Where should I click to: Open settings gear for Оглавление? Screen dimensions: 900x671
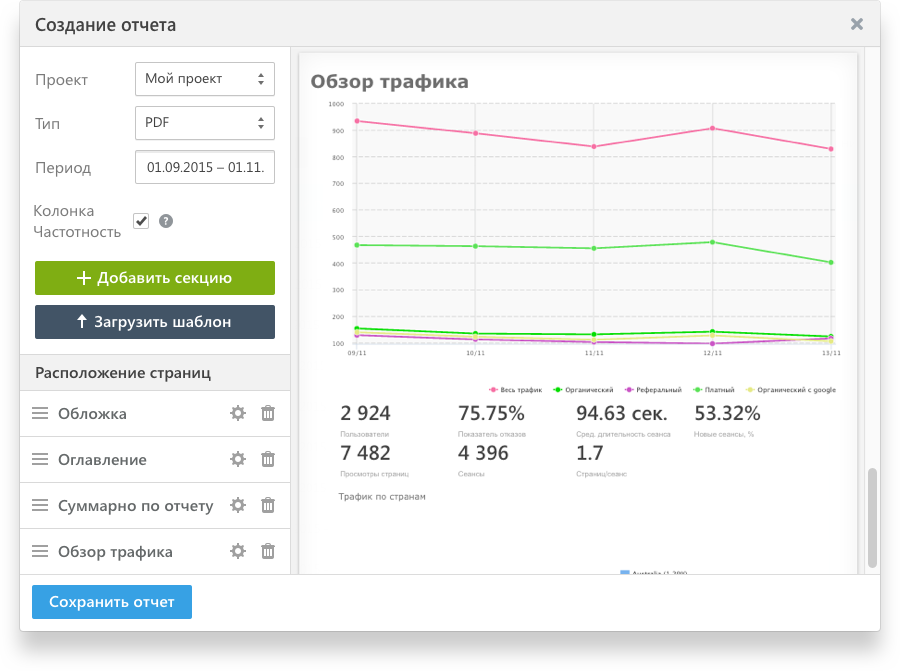point(238,459)
